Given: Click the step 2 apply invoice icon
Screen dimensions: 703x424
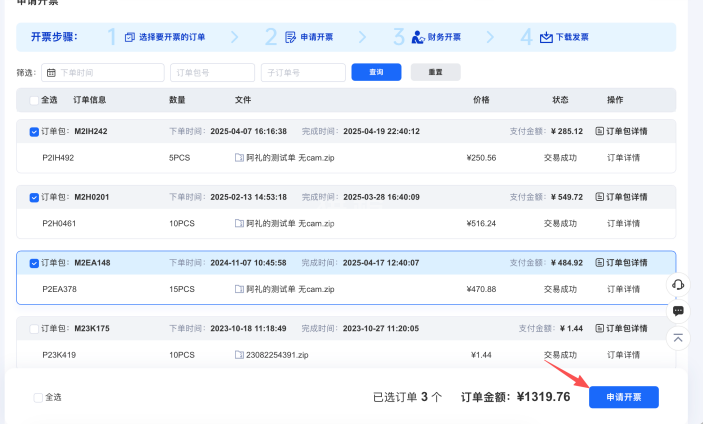Looking at the screenshot, I should 290,37.
